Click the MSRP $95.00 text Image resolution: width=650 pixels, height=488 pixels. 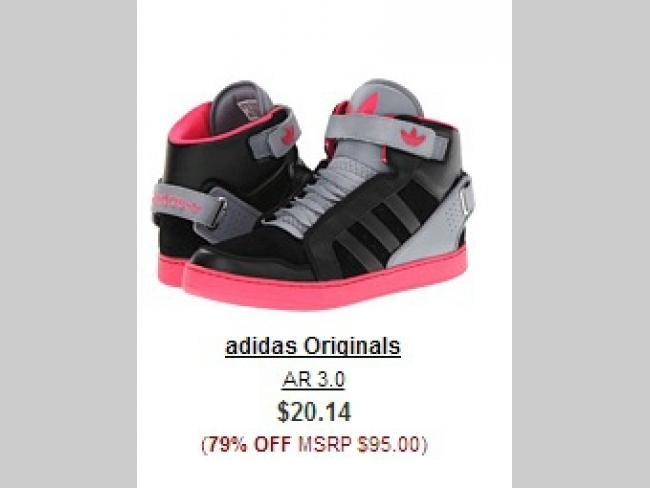(359, 444)
